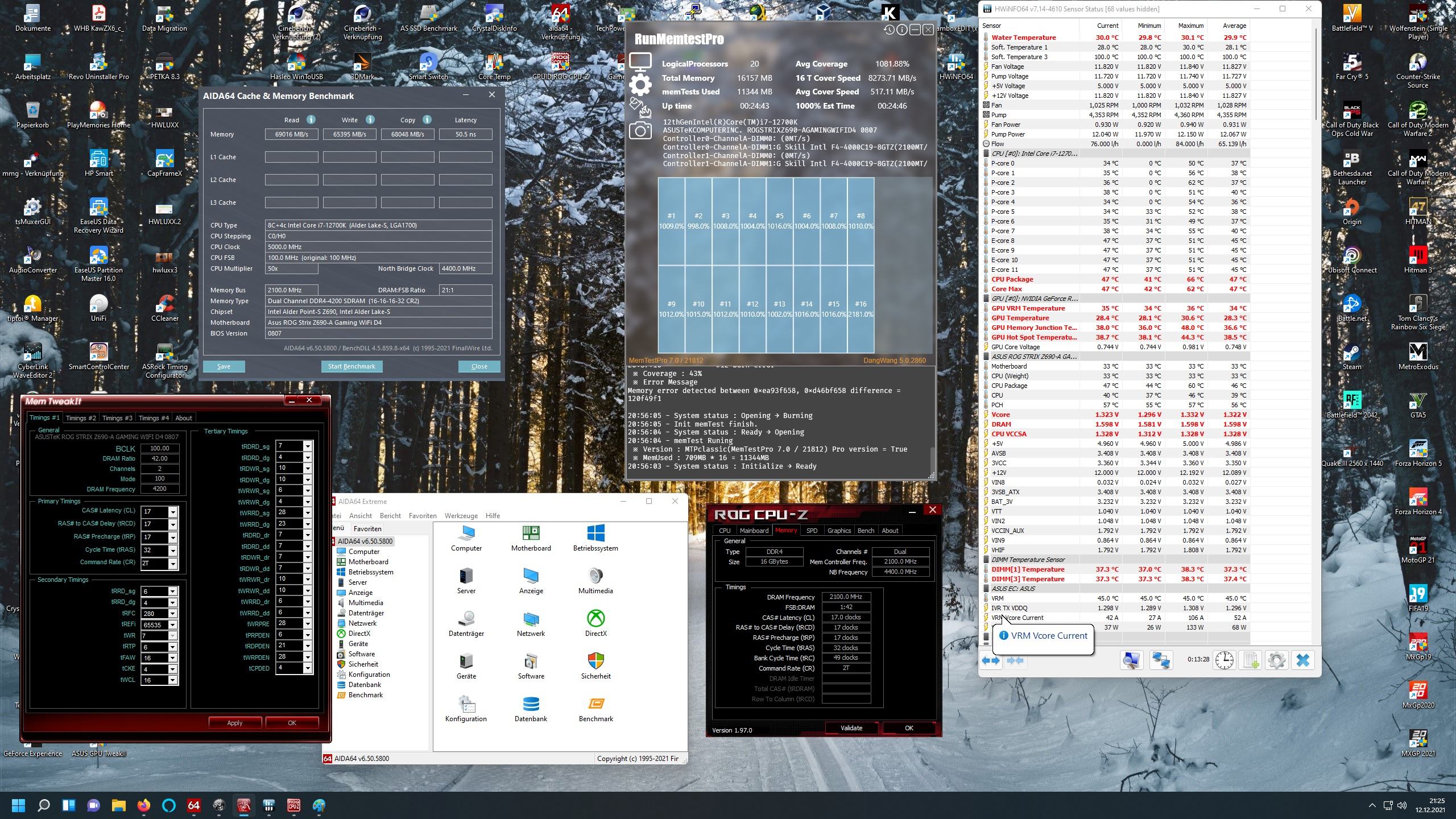Image resolution: width=1456 pixels, height=819 pixels.
Task: Click the HWiNFO expand columns arrows button
Action: click(991, 660)
